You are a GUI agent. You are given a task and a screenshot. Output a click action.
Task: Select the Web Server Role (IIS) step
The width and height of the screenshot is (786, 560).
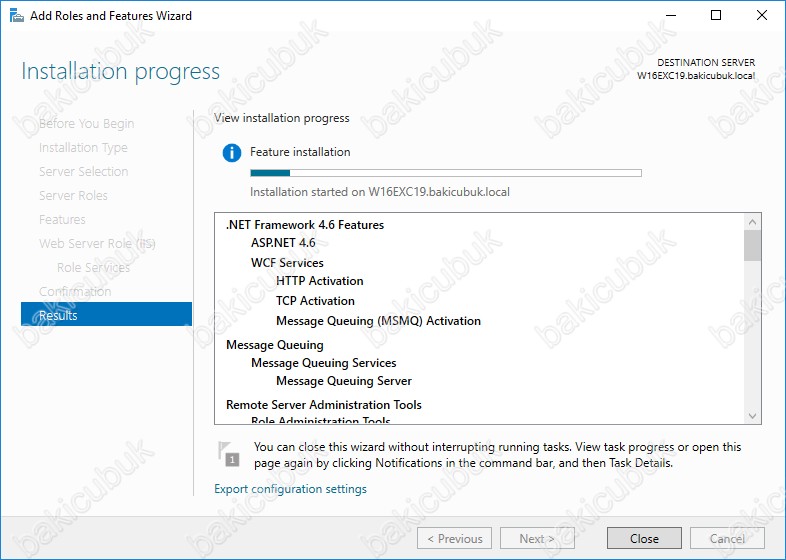pyautogui.click(x=97, y=244)
